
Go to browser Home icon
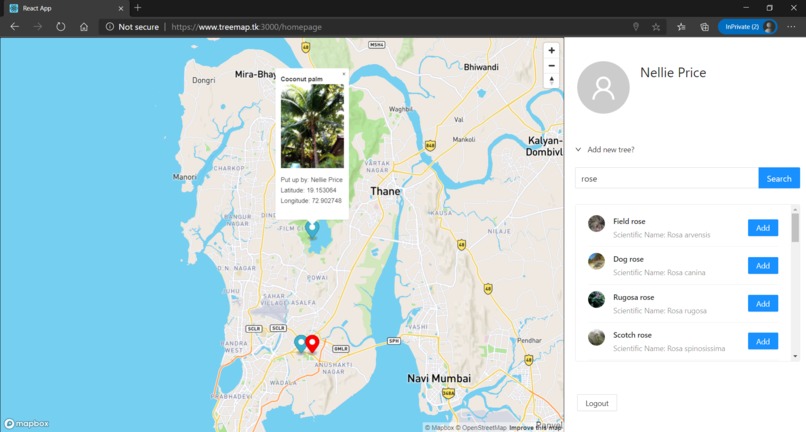coord(84,27)
